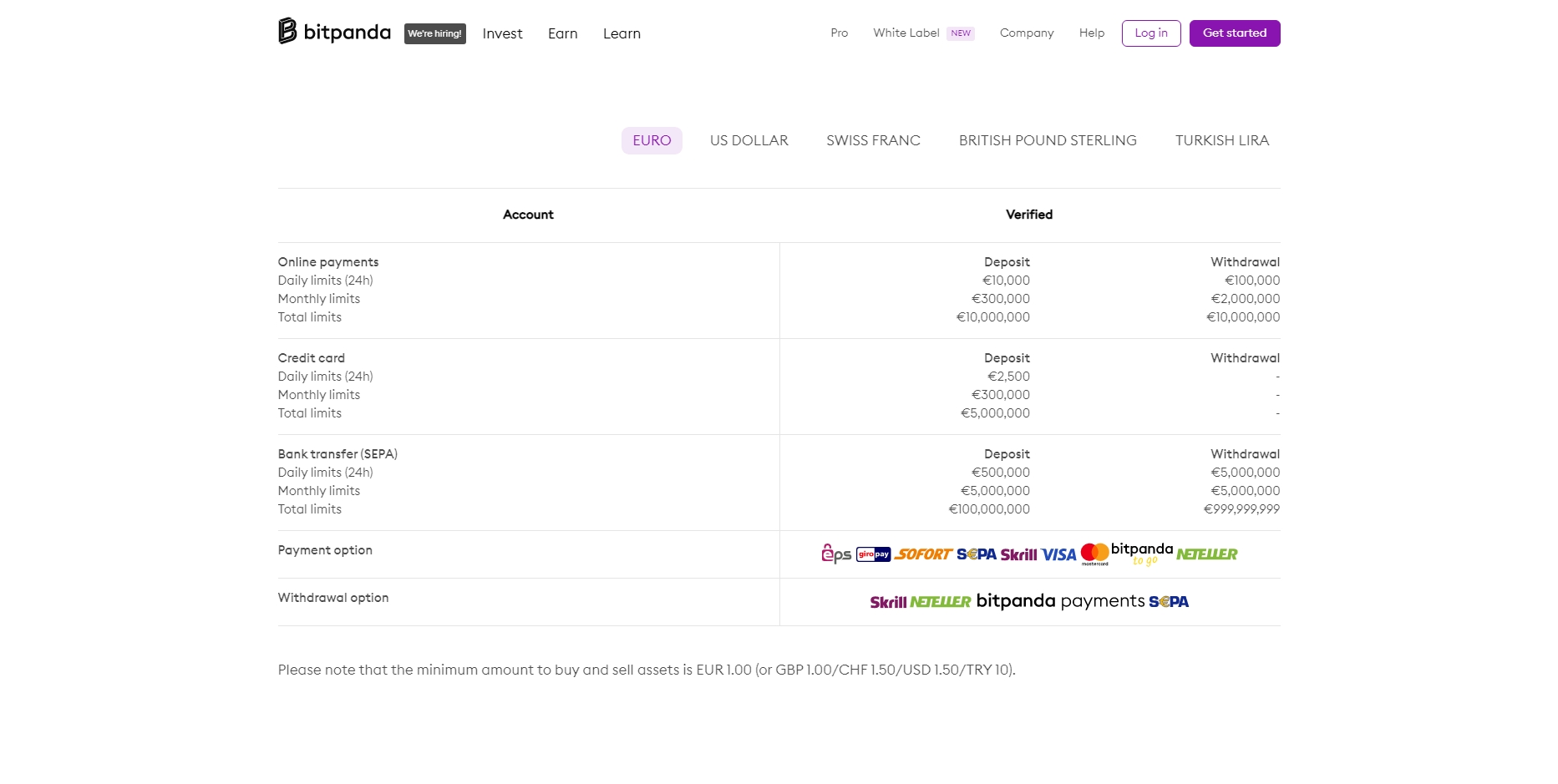Click the Payment option row label
This screenshot has width=1558, height=784.
point(325,550)
